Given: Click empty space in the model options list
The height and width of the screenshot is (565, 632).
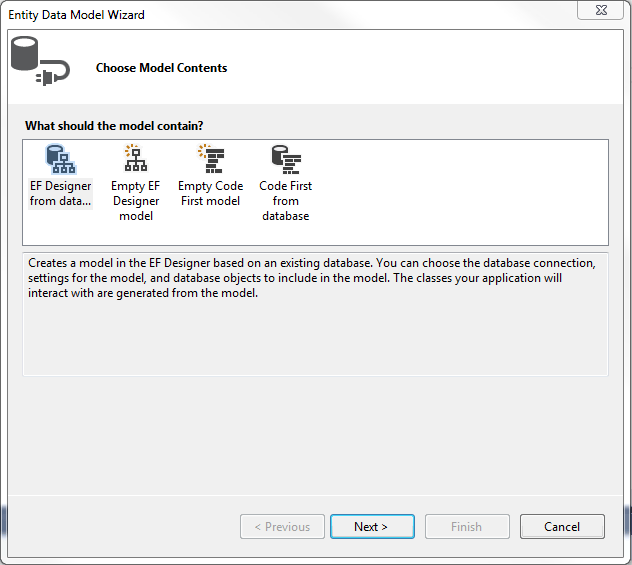Looking at the screenshot, I should pos(459,193).
